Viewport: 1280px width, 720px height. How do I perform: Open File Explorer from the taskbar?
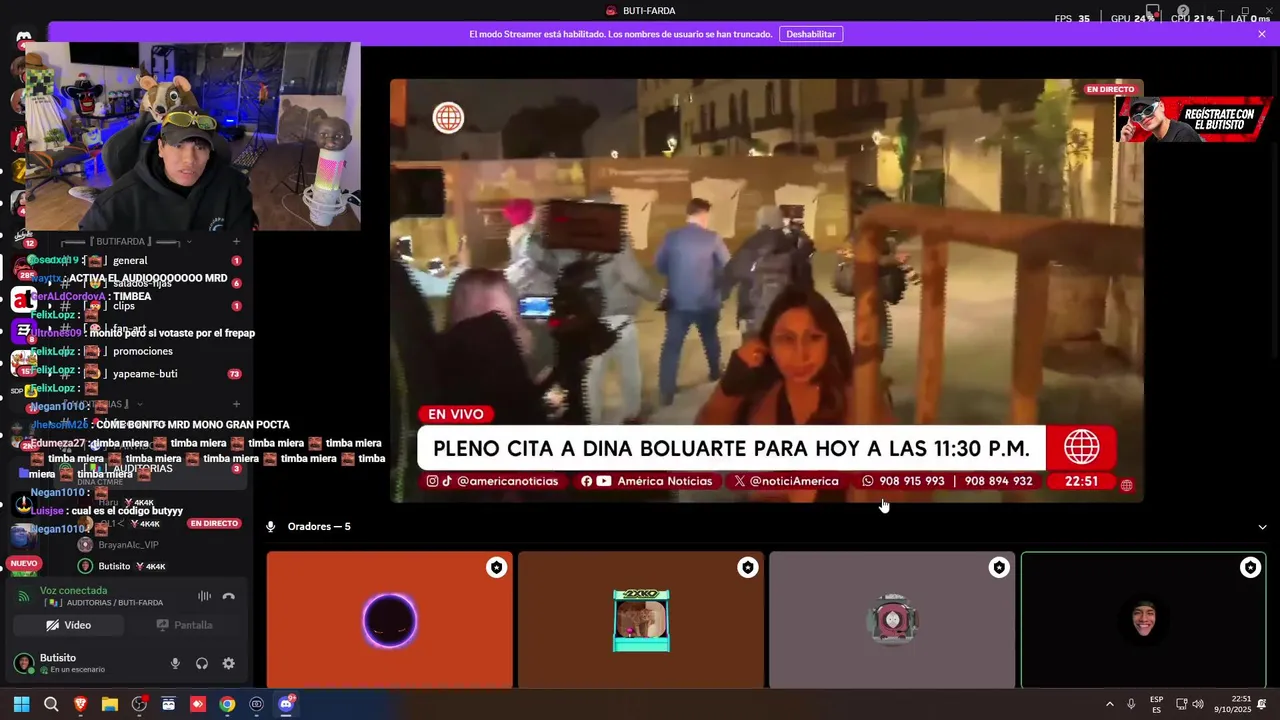(110, 704)
